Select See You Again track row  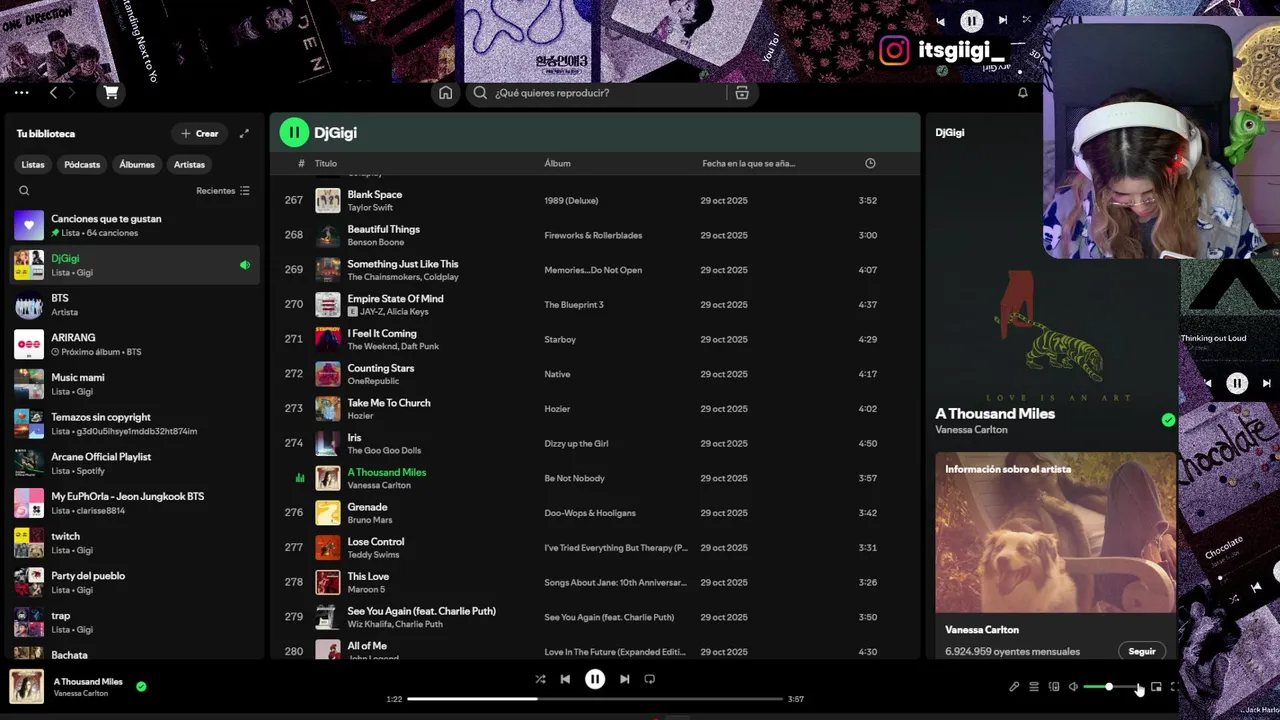tap(596, 617)
